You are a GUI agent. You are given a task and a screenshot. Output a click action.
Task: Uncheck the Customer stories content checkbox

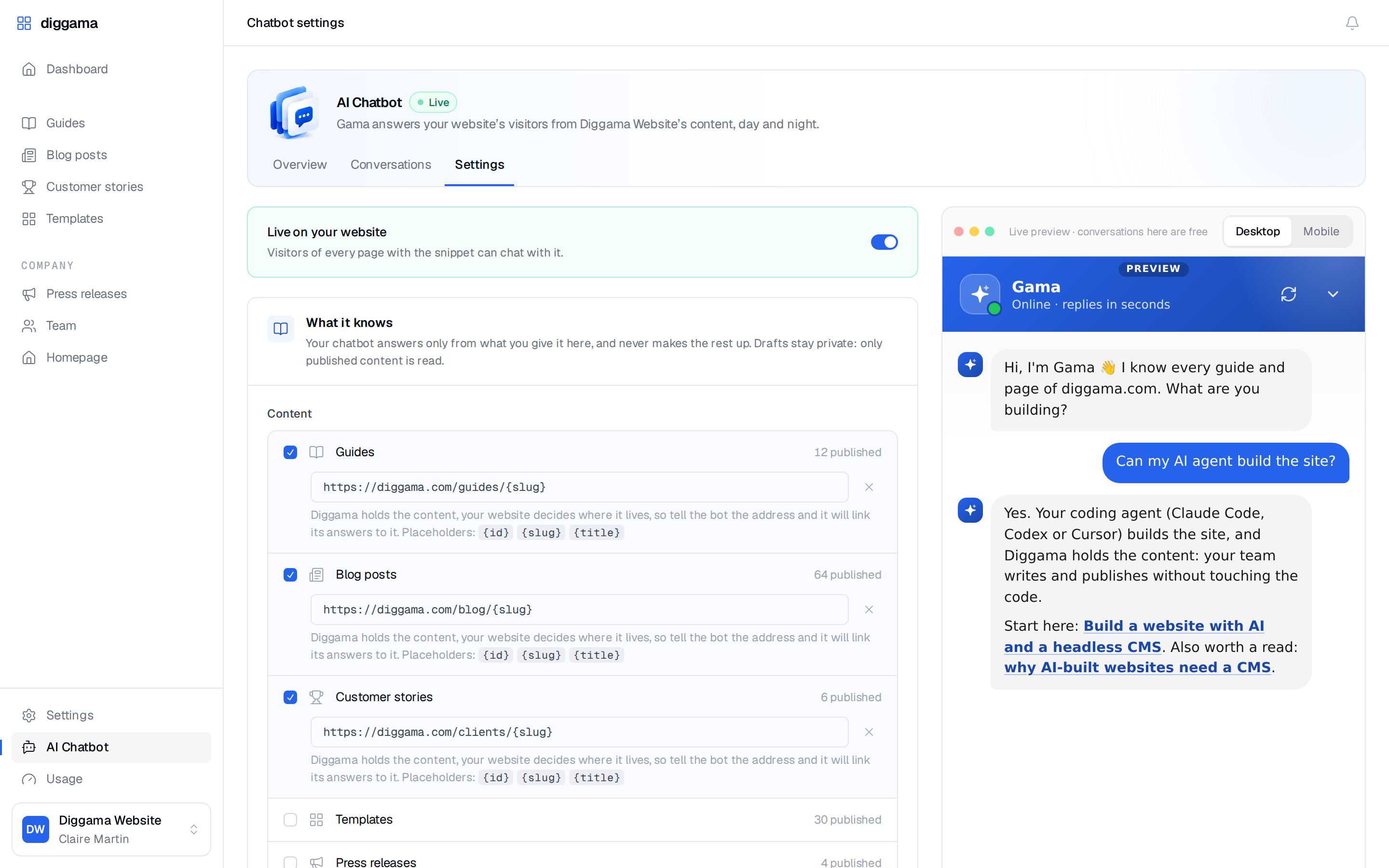tap(290, 697)
